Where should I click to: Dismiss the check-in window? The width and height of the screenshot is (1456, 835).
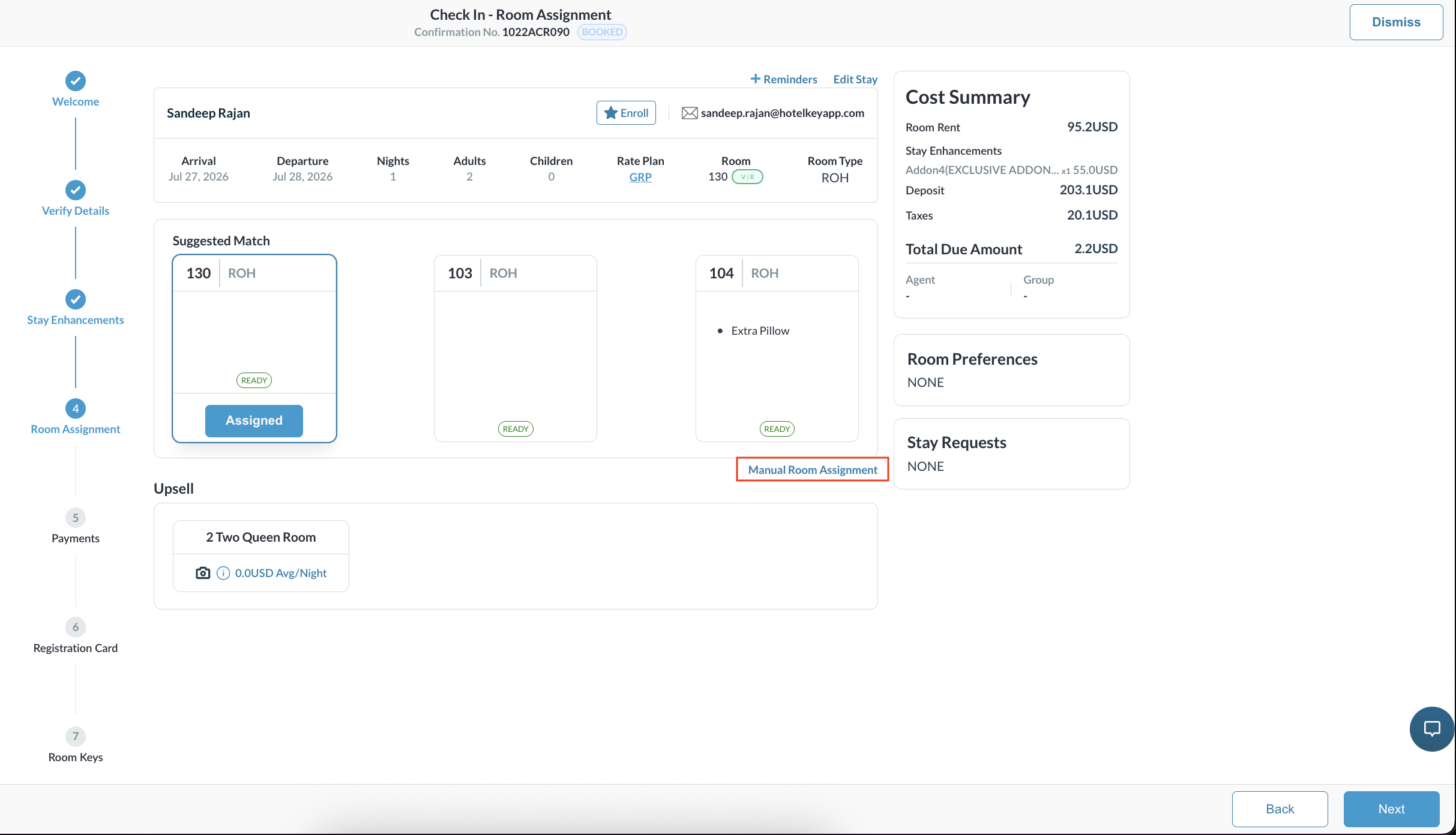(x=1396, y=22)
